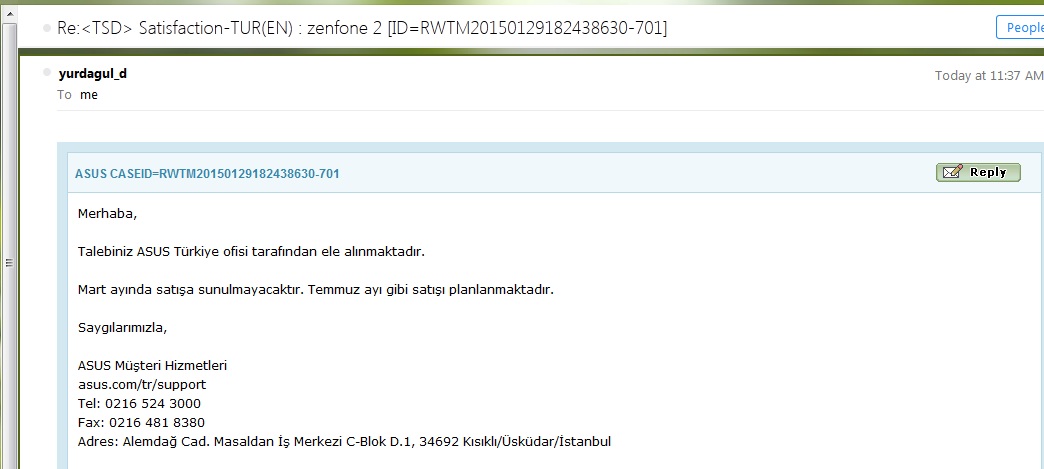Click the closing 'Saygılarımızla,'
The height and width of the screenshot is (469, 1044).
[123, 328]
